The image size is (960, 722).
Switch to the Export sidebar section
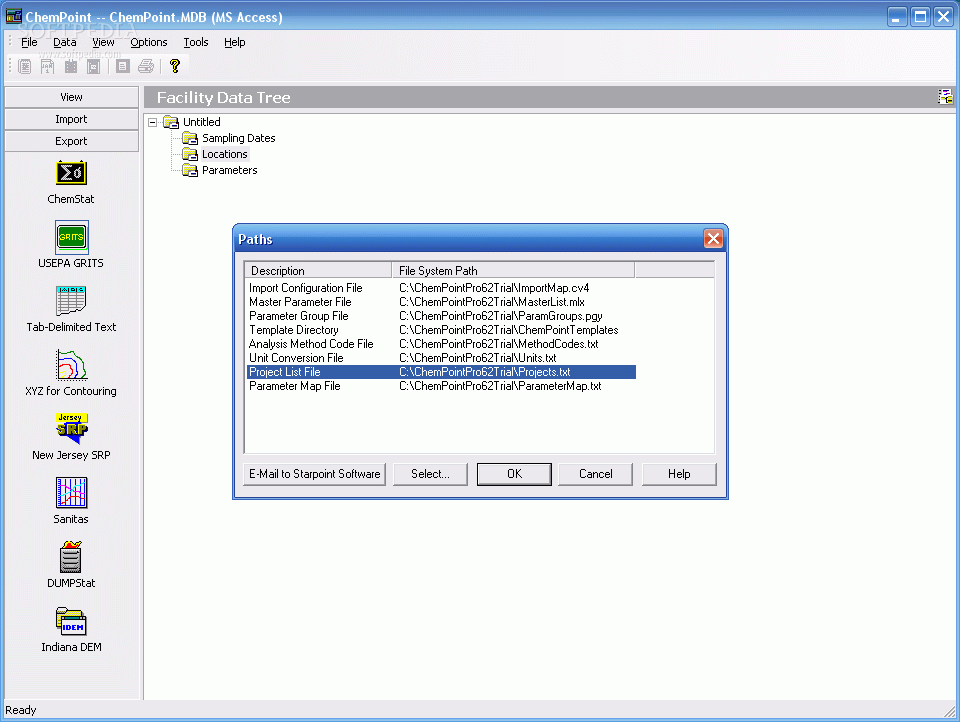tap(72, 141)
